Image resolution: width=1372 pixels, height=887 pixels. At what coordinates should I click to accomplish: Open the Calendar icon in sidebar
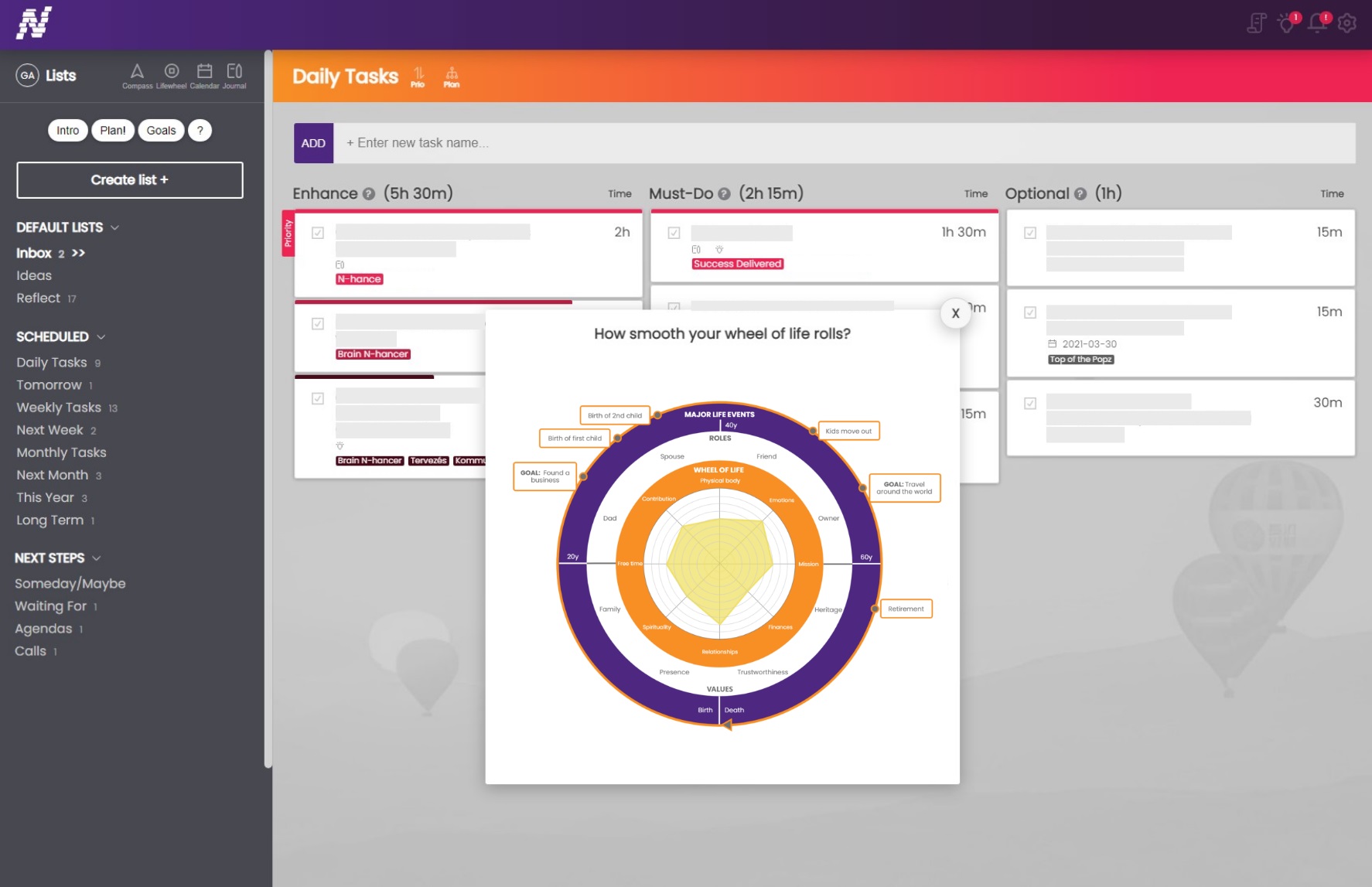tap(204, 75)
